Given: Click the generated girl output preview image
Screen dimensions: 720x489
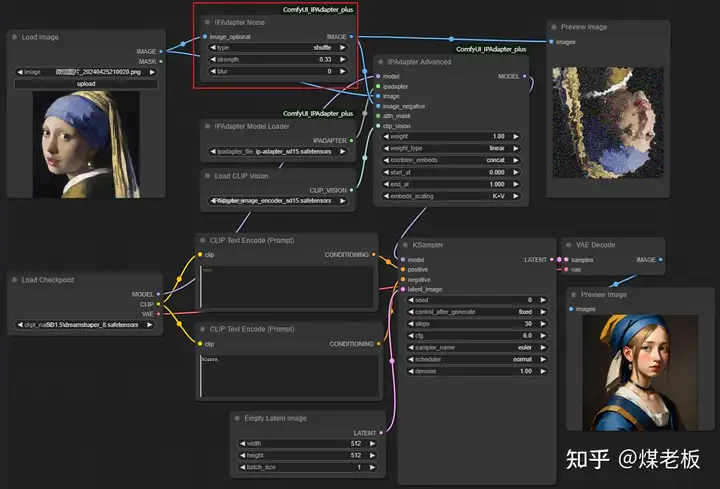Looking at the screenshot, I should click(x=640, y=372).
